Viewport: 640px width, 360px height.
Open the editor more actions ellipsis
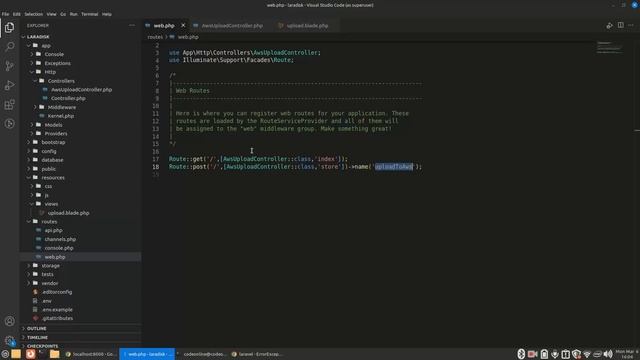pos(631,25)
